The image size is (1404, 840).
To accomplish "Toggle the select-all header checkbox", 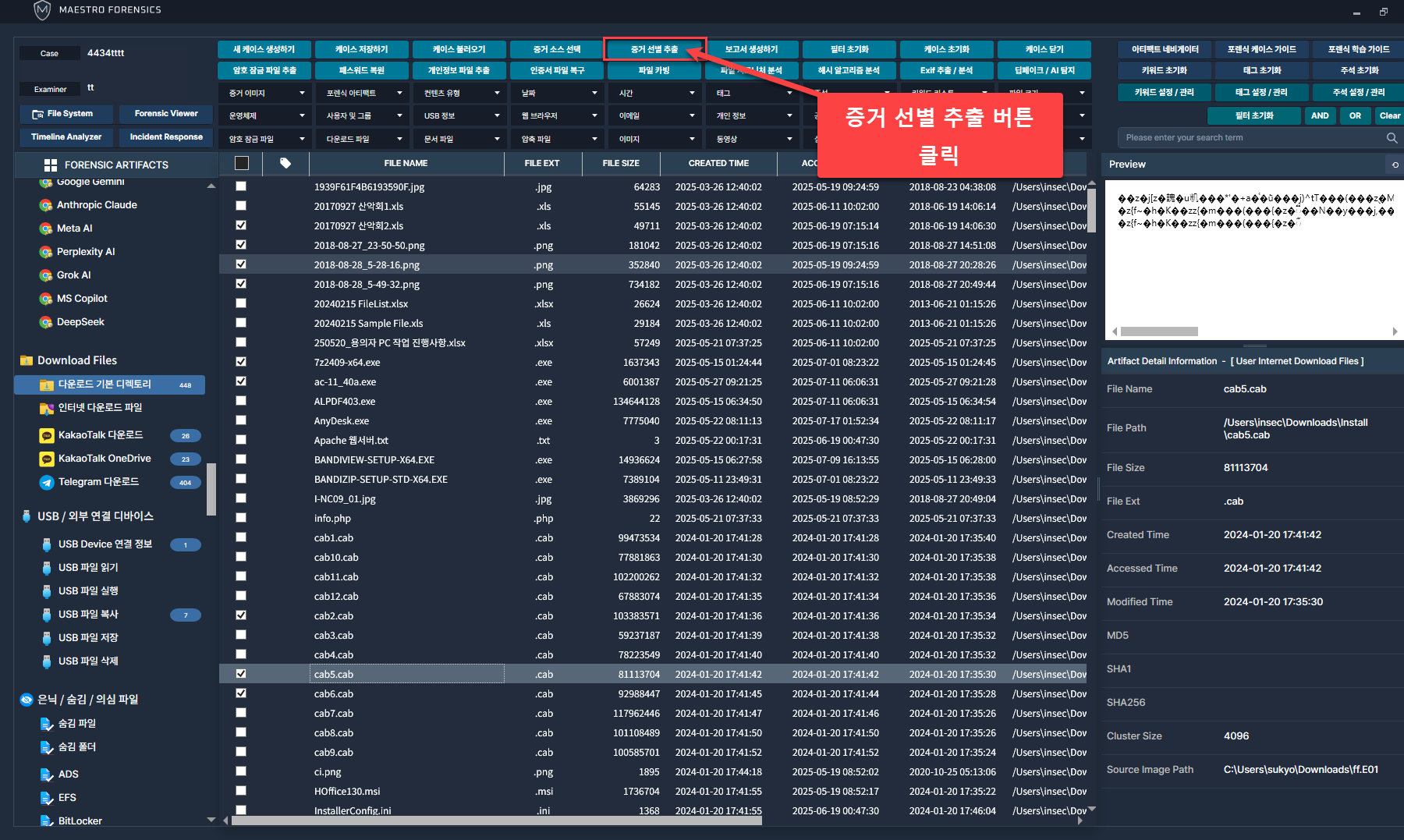I will 242,163.
